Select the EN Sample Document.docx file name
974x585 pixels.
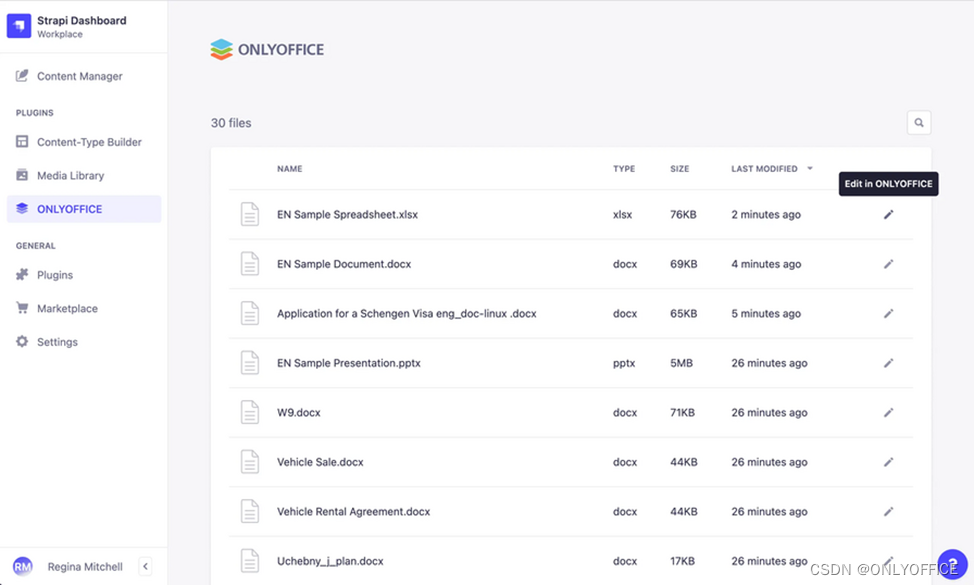pos(344,264)
